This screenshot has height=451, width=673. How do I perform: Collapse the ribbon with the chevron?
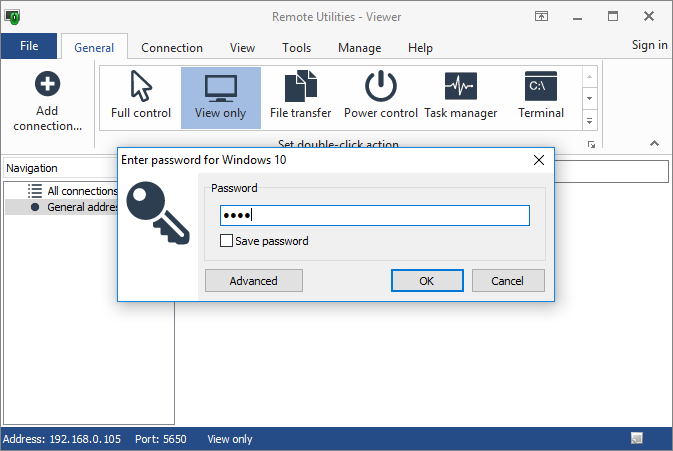coord(655,144)
